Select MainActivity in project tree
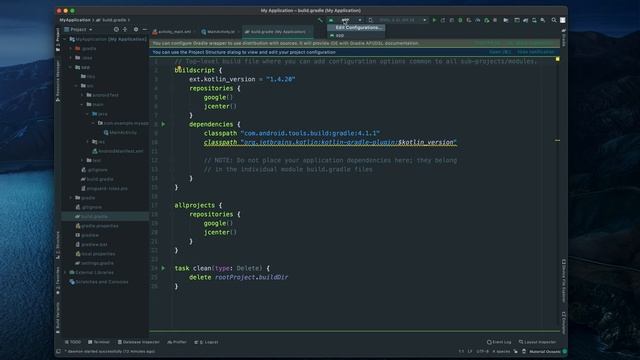 (120, 133)
